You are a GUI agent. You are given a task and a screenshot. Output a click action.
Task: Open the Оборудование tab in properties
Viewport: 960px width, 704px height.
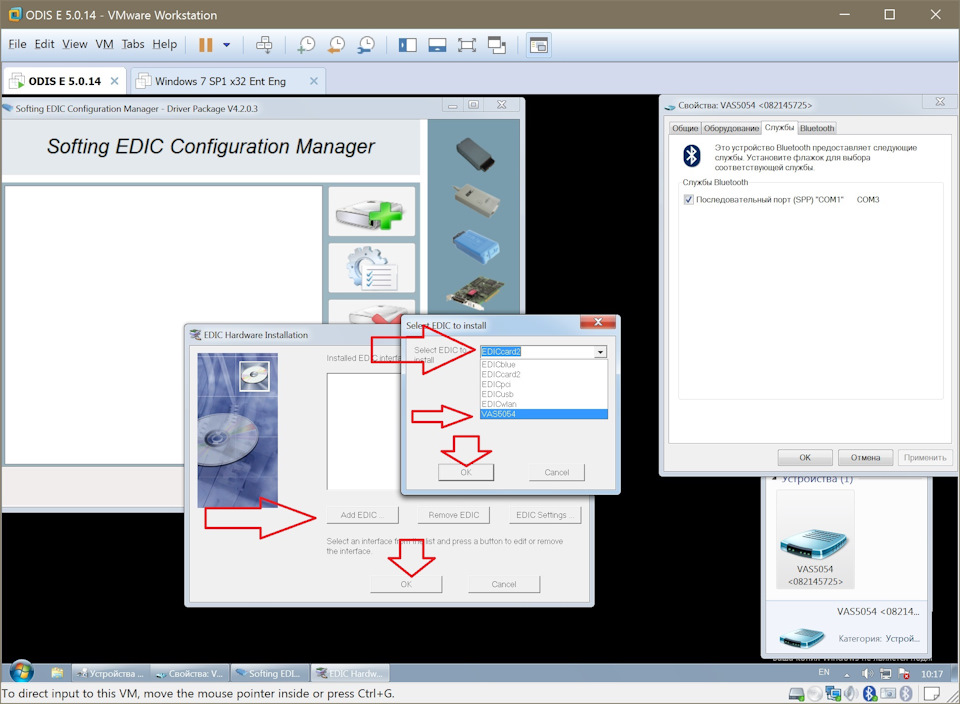click(x=731, y=128)
